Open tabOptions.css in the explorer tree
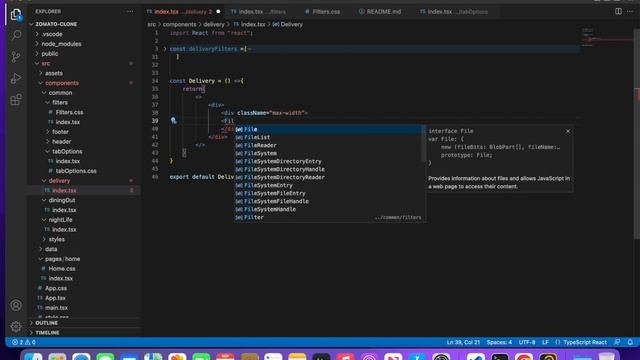The height and width of the screenshot is (360, 640). pyautogui.click(x=76, y=171)
